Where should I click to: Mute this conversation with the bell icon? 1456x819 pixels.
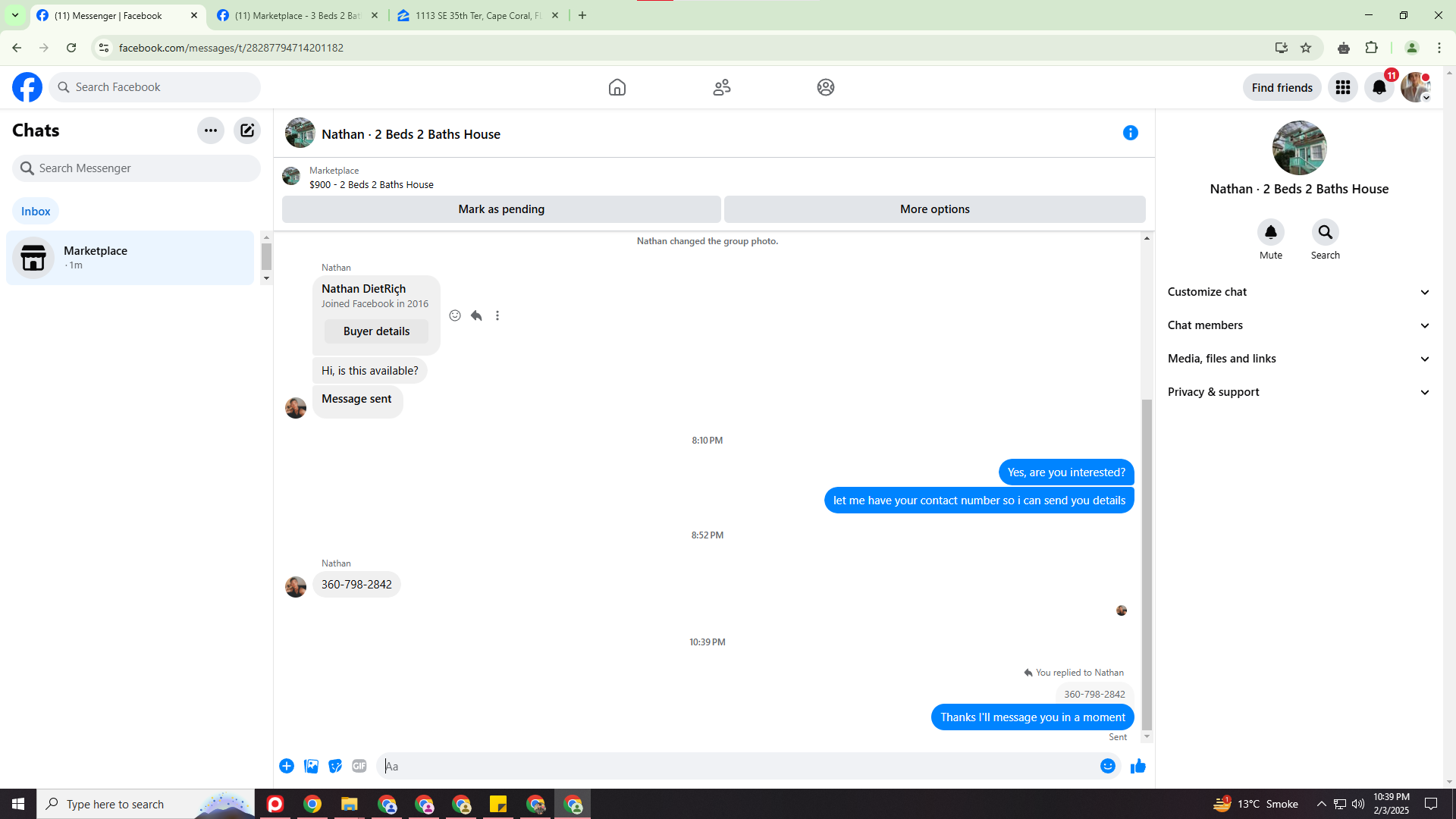pos(1271,232)
